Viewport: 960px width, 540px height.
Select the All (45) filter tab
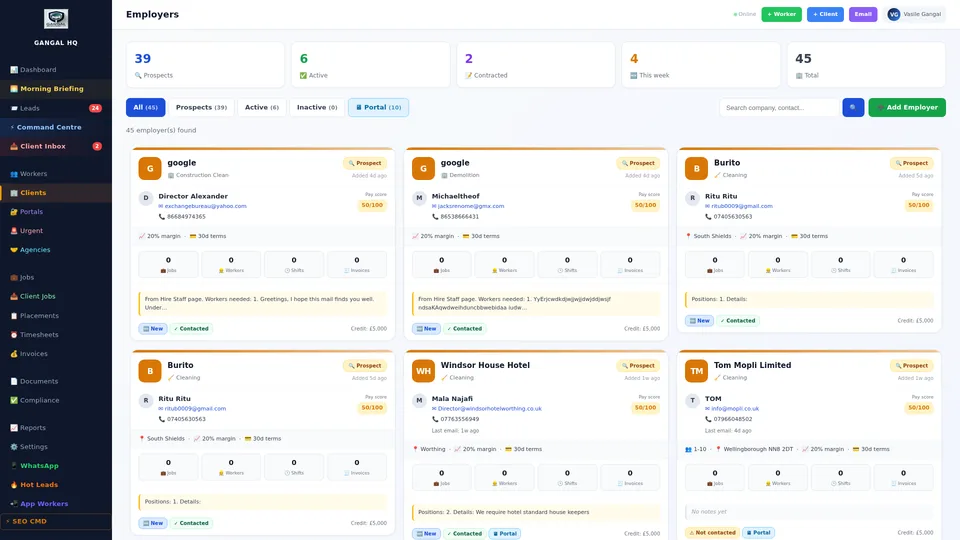[146, 107]
